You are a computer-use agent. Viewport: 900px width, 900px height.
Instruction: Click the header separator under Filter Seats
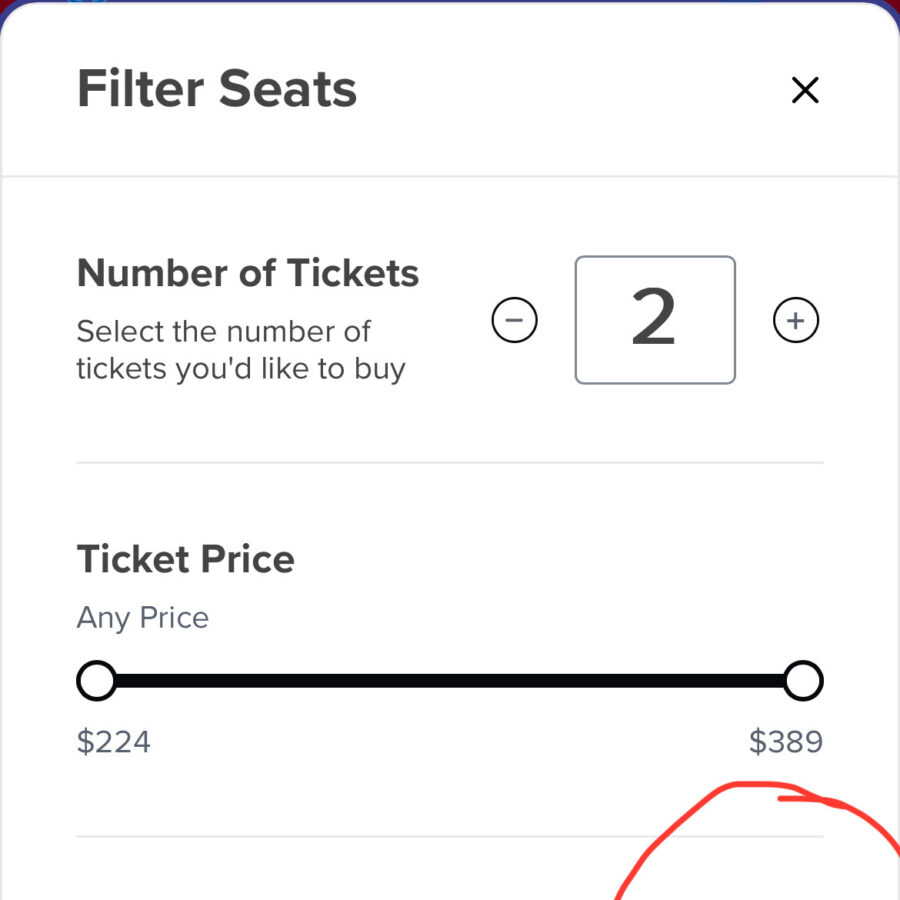(450, 176)
